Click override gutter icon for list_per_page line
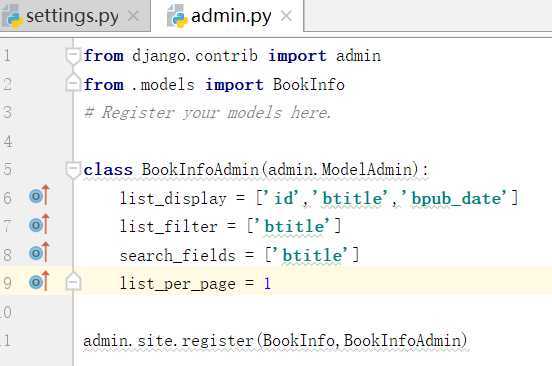This screenshot has width=552, height=366. click(x=39, y=281)
